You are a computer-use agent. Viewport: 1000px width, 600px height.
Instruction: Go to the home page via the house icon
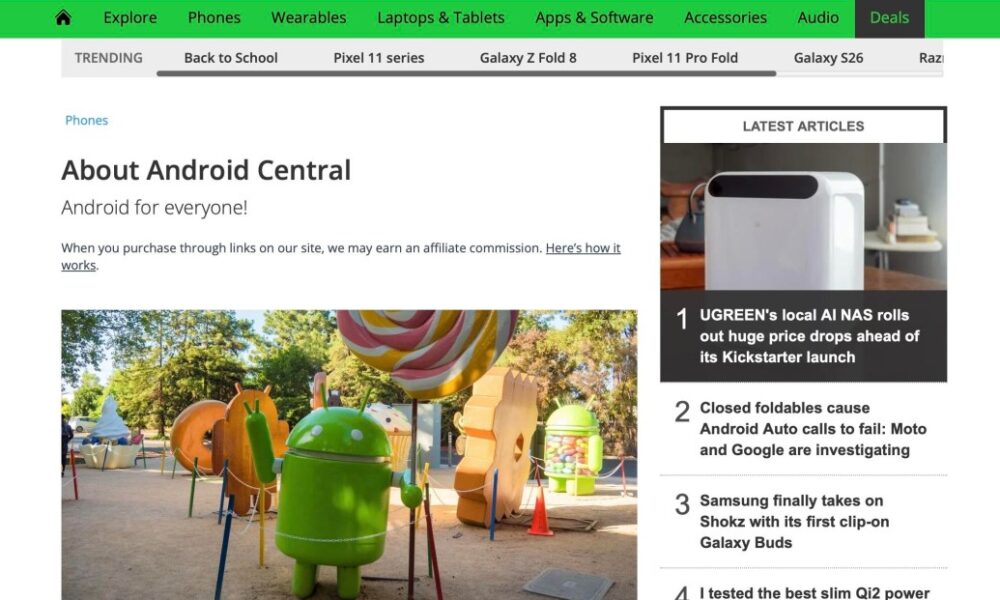(63, 18)
